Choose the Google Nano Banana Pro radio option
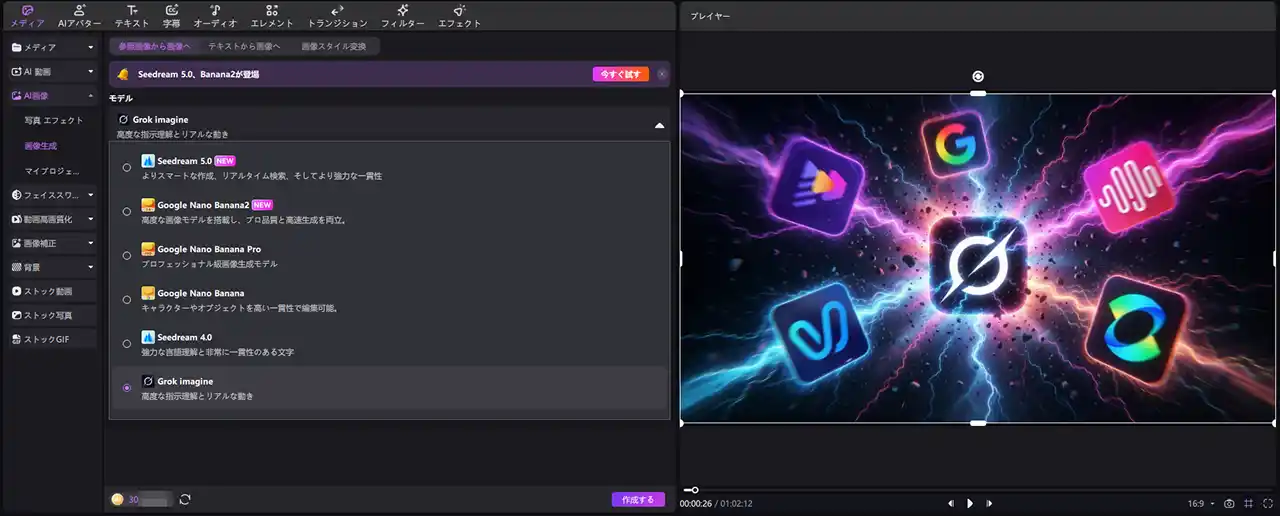Image resolution: width=1280 pixels, height=516 pixels. coord(127,256)
